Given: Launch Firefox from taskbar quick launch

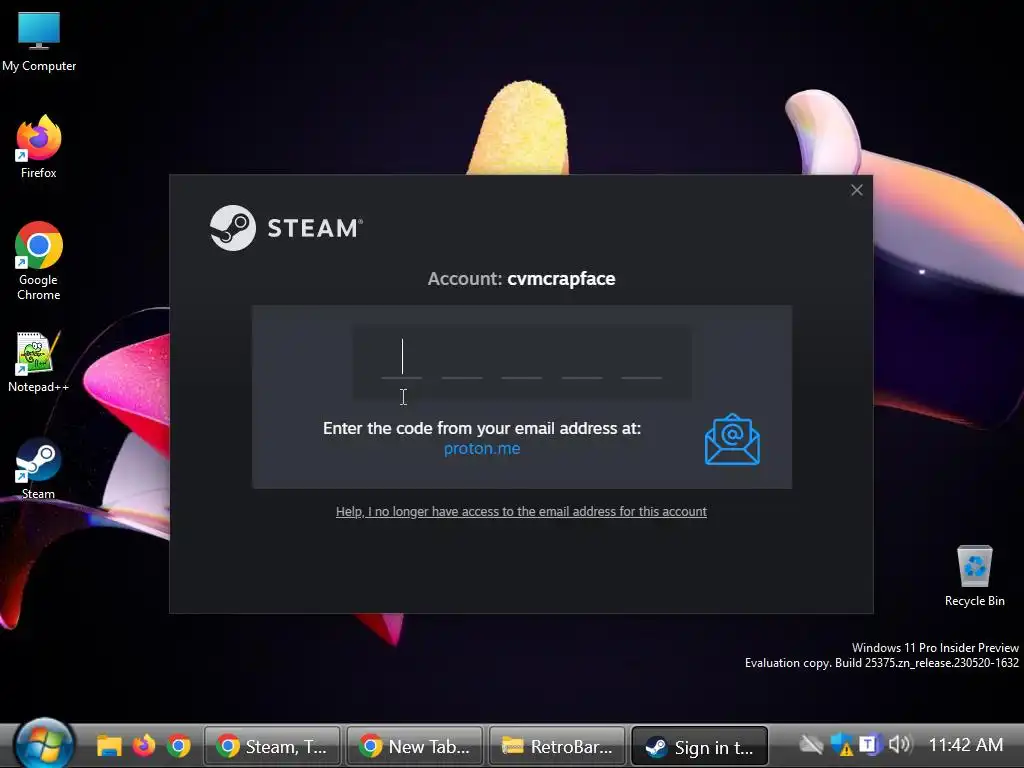Looking at the screenshot, I should pos(144,745).
